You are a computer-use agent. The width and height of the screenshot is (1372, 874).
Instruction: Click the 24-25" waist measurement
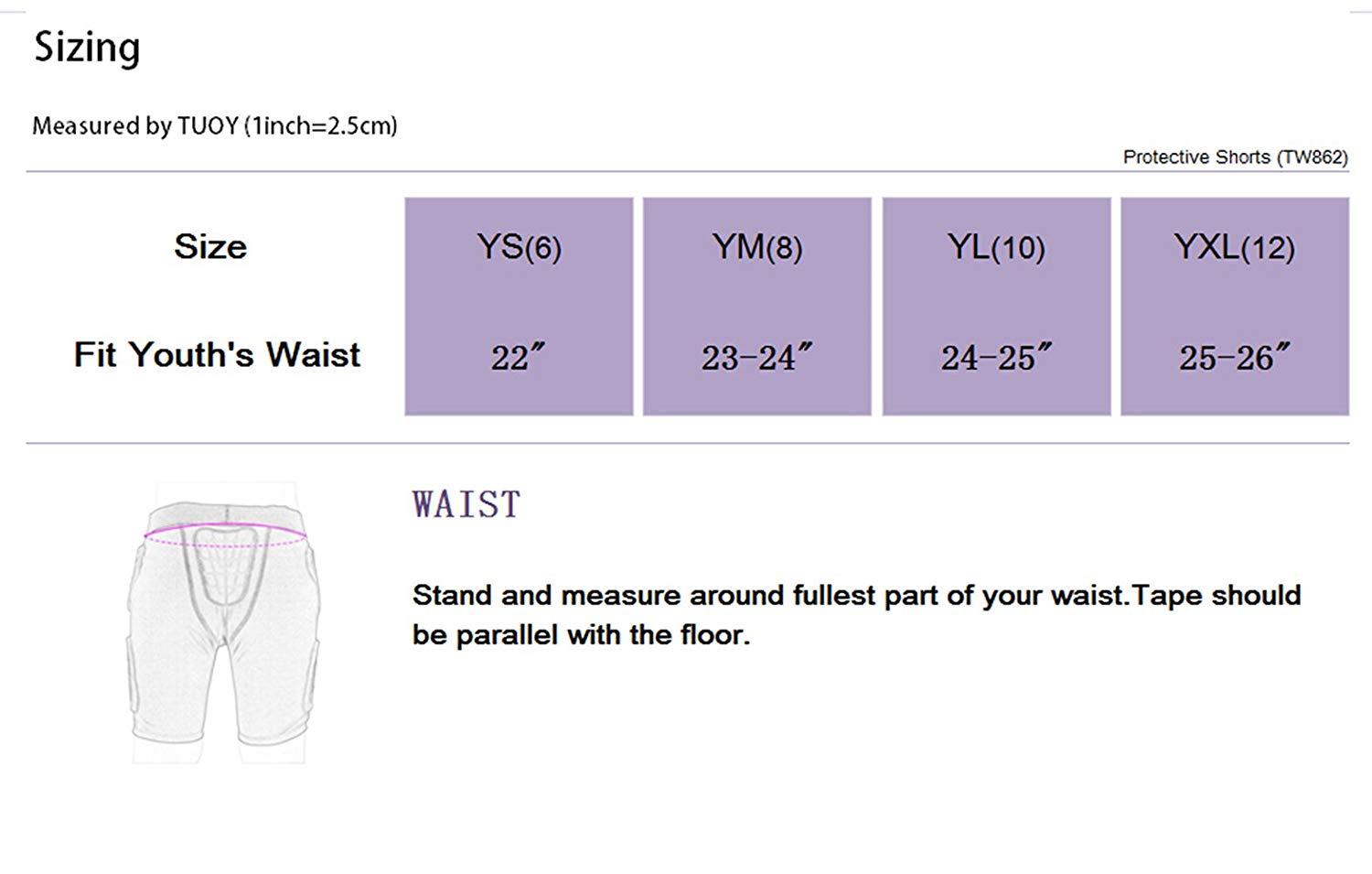(x=996, y=357)
